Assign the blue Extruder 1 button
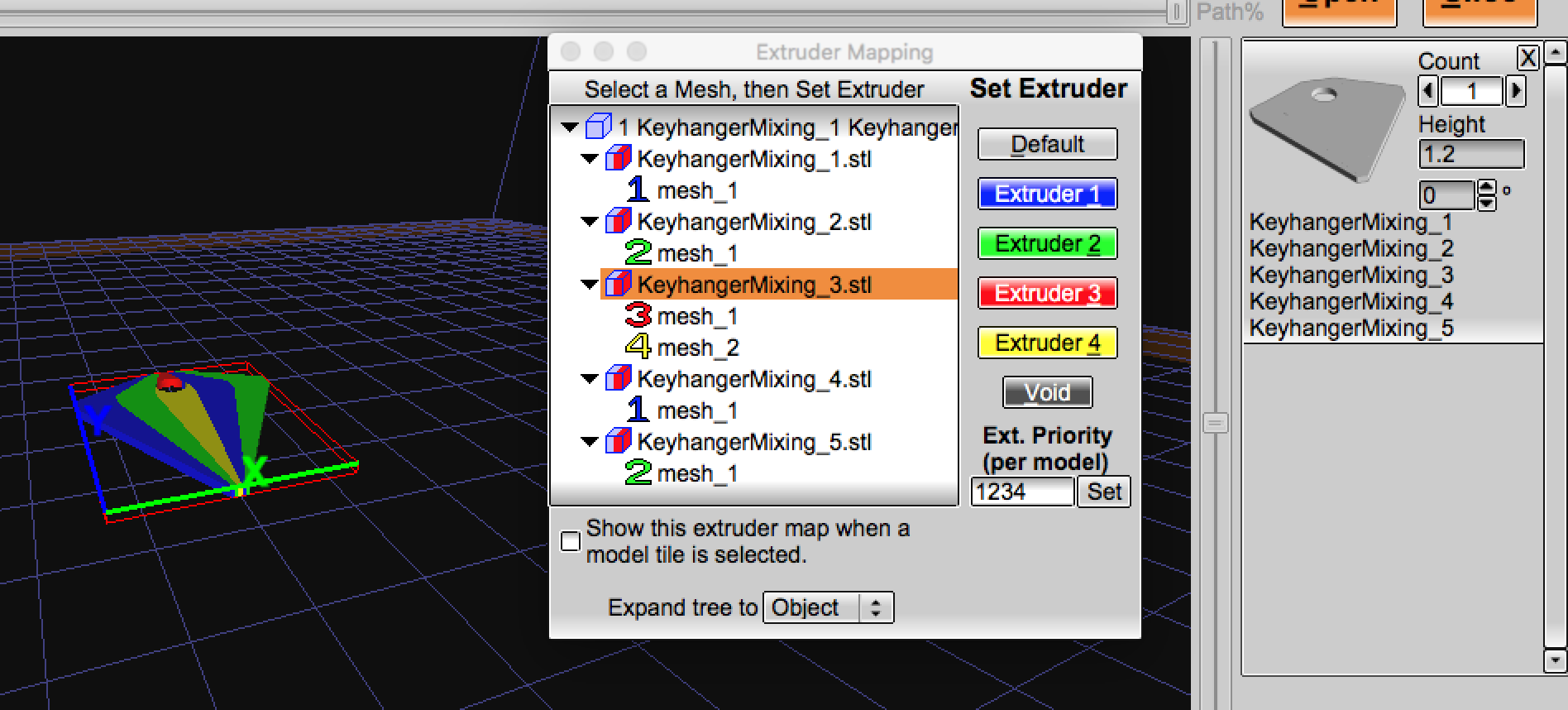The width and height of the screenshot is (1568, 710). coord(1047,194)
